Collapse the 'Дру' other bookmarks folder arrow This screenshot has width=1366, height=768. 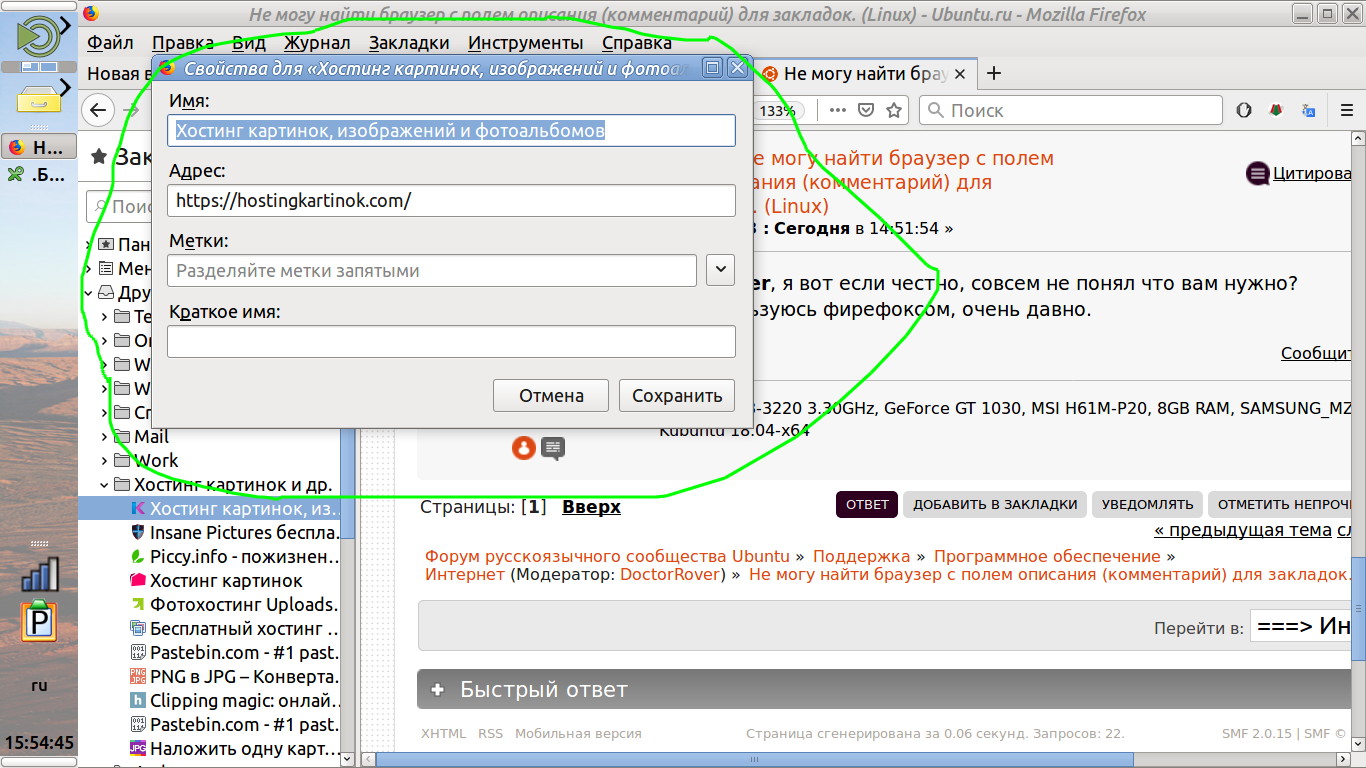click(88, 293)
